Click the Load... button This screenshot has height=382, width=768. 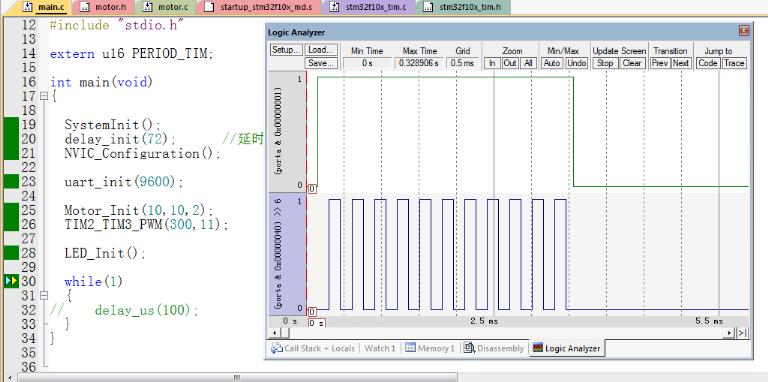click(x=321, y=50)
